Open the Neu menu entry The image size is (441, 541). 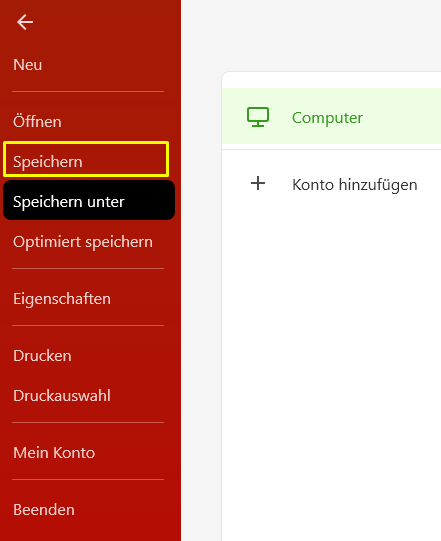tap(28, 65)
